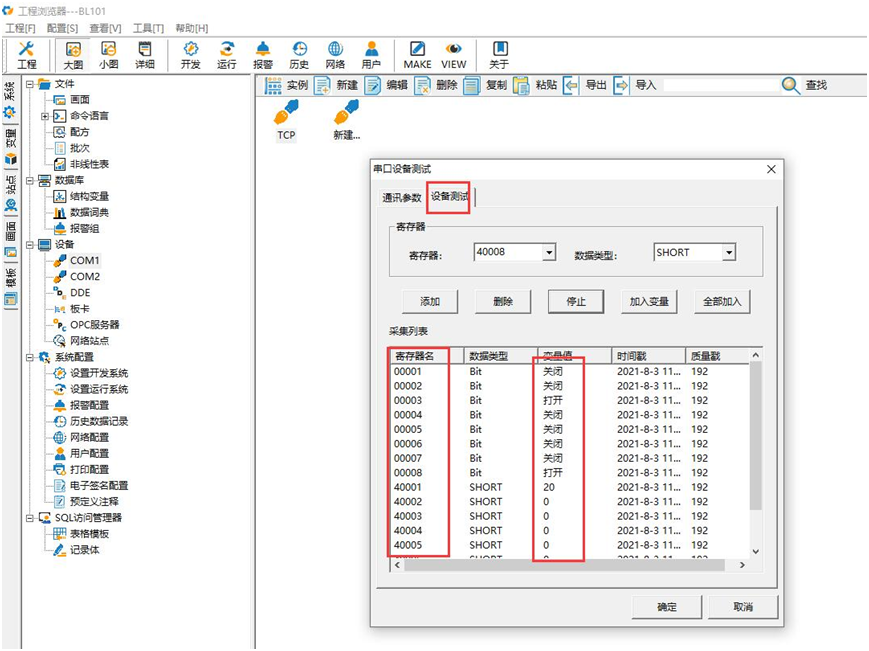Click the 时间戳 column header

pyautogui.click(x=648, y=356)
